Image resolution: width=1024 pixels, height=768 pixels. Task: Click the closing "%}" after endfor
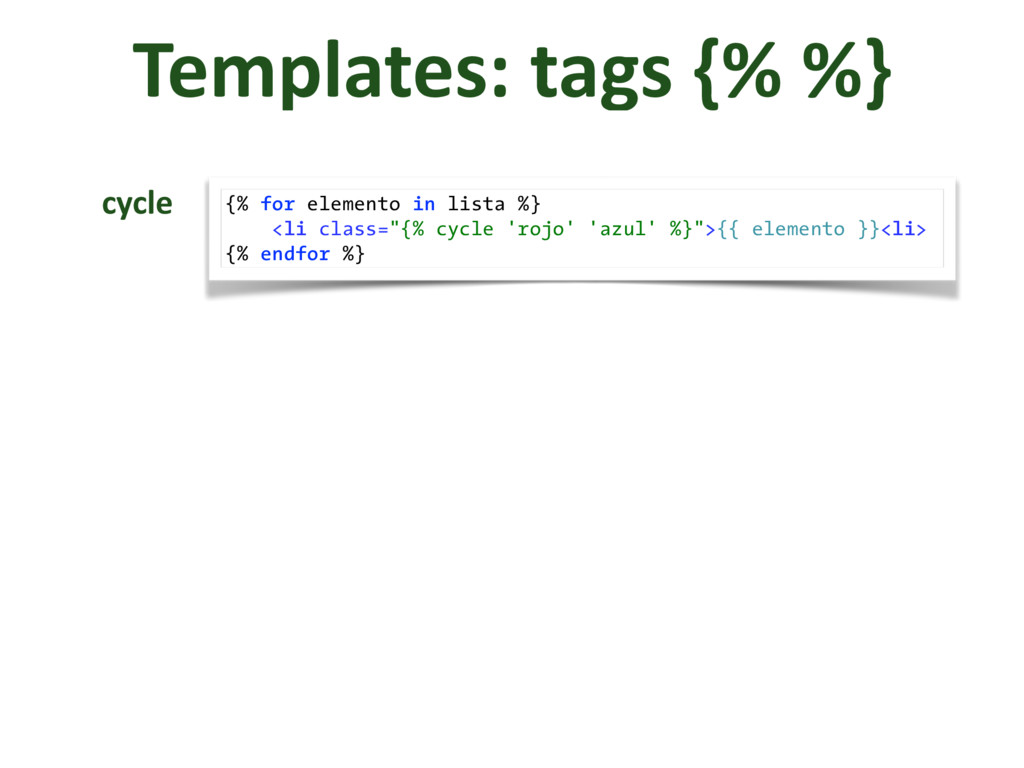pos(353,254)
